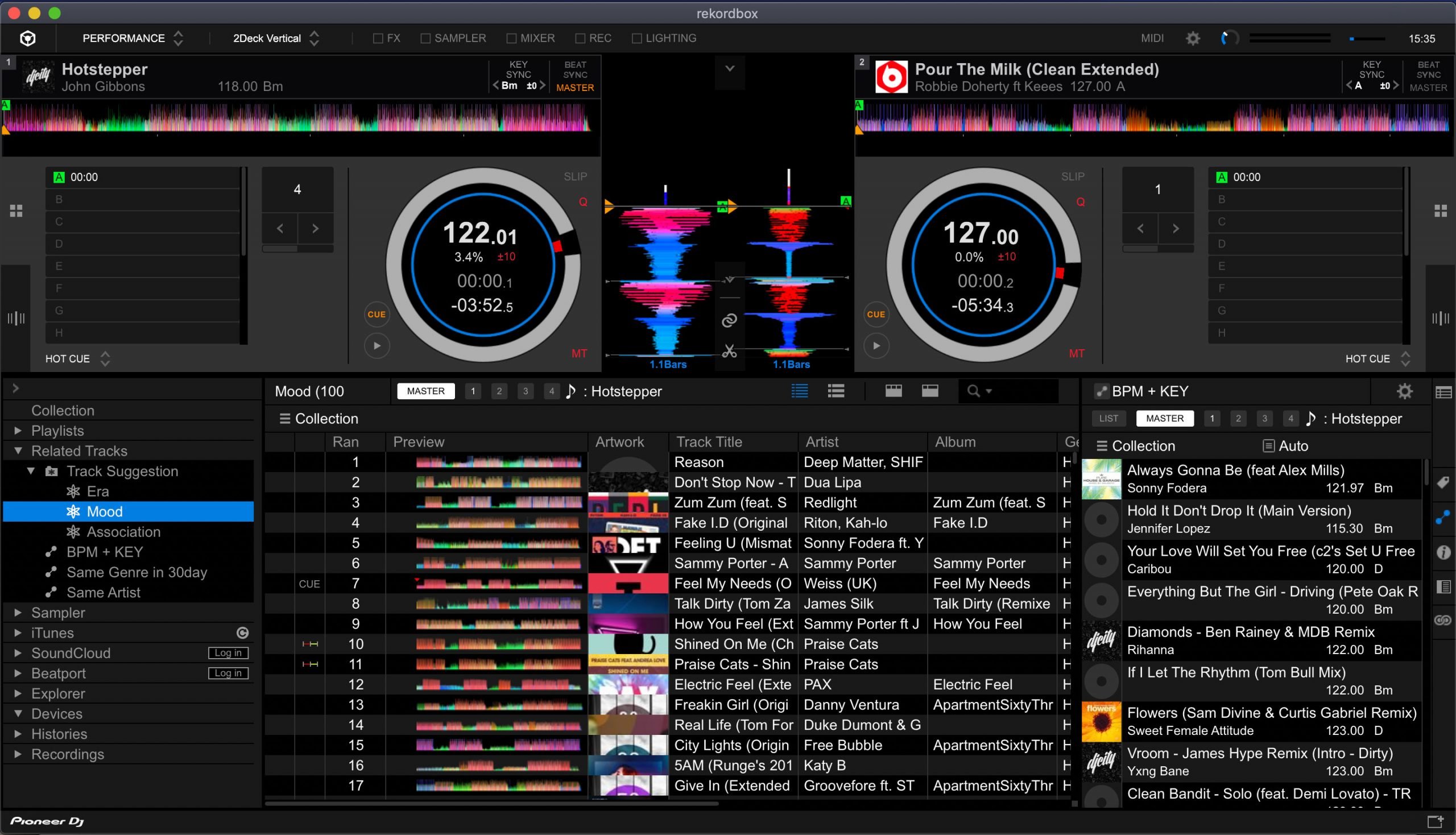The image size is (1456, 835).
Task: Click the chevron above the center waveform
Action: (x=730, y=69)
